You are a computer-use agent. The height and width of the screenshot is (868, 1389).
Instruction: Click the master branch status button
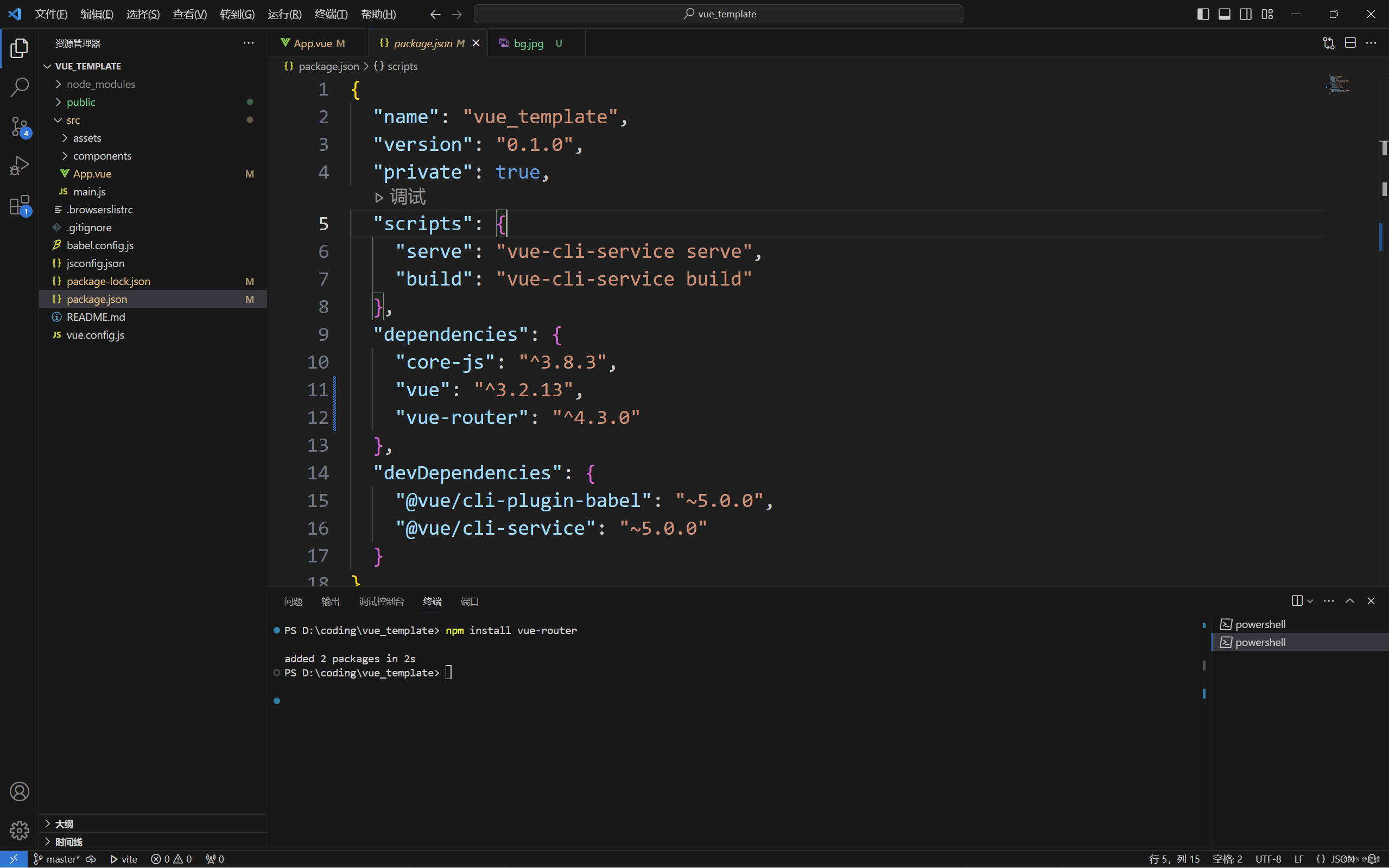tap(58, 859)
